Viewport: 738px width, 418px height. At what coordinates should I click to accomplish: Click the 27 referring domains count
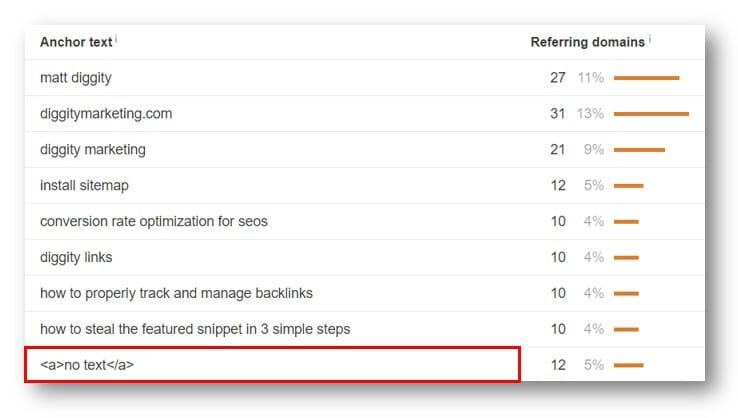558,78
